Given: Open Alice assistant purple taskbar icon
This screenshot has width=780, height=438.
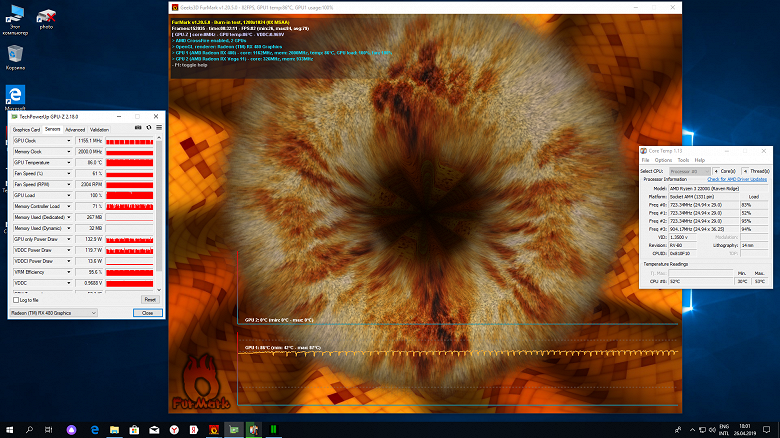Looking at the screenshot, I should pyautogui.click(x=71, y=430).
